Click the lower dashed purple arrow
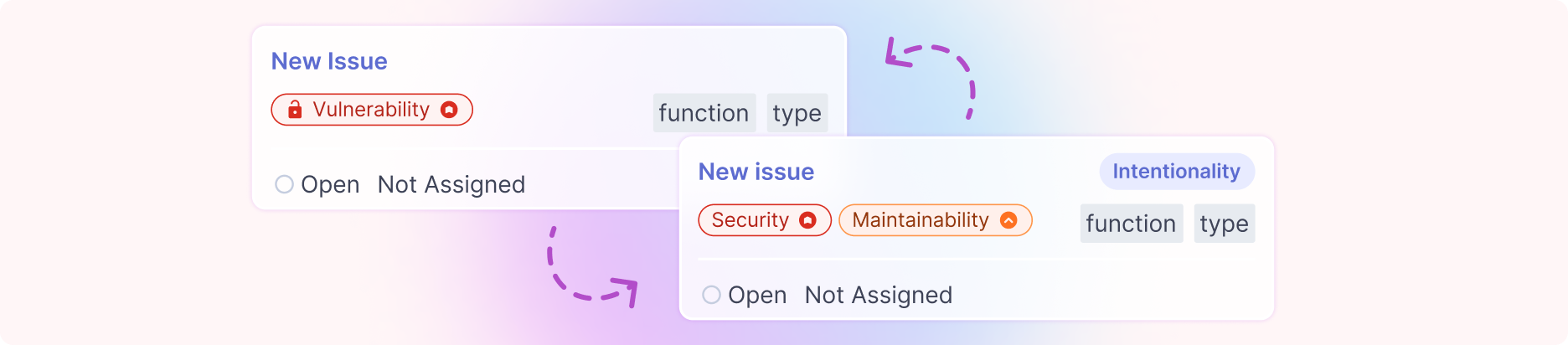This screenshot has height=345, width=1568. (592, 267)
